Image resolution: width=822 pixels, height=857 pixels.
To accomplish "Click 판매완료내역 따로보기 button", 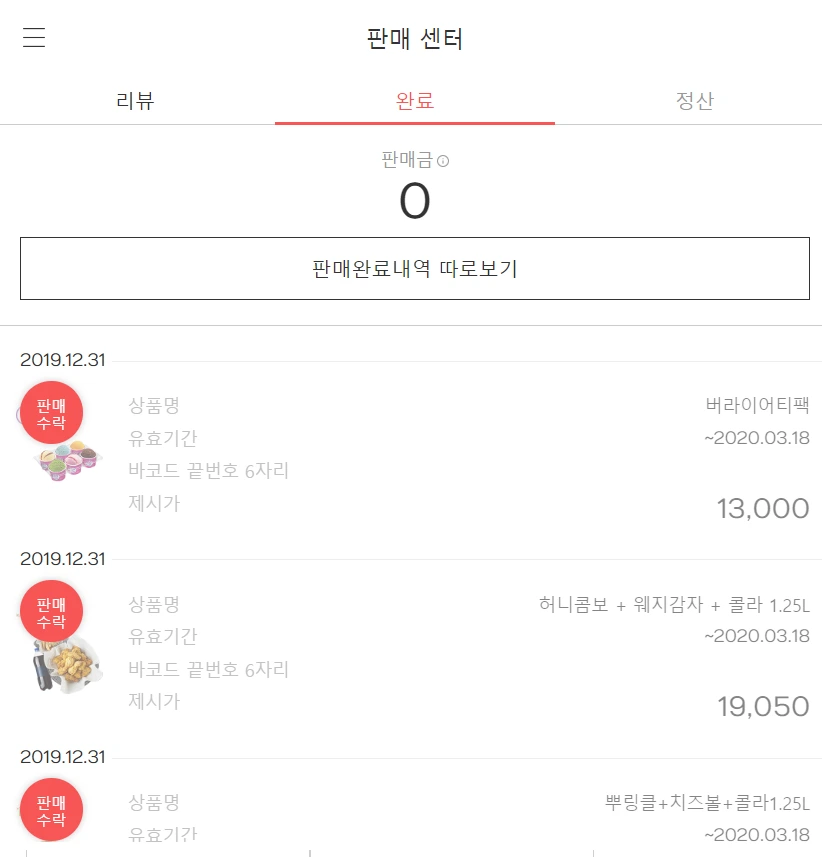I will click(x=415, y=268).
